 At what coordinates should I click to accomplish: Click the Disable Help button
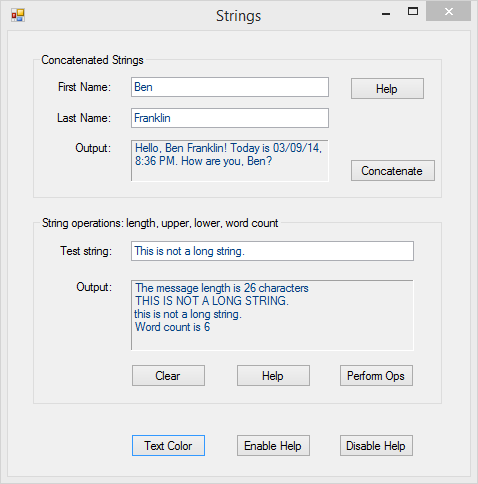(376, 446)
